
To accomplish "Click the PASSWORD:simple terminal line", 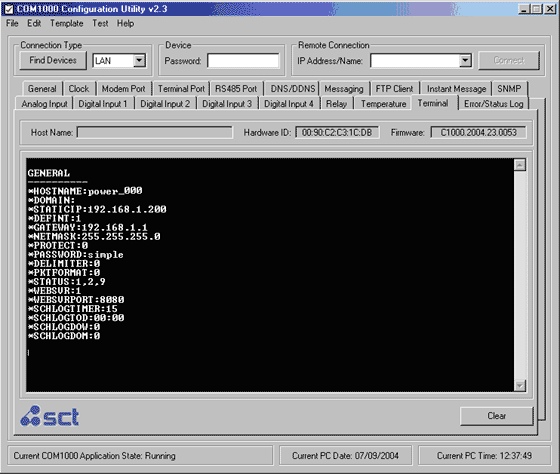I will click(x=76, y=255).
